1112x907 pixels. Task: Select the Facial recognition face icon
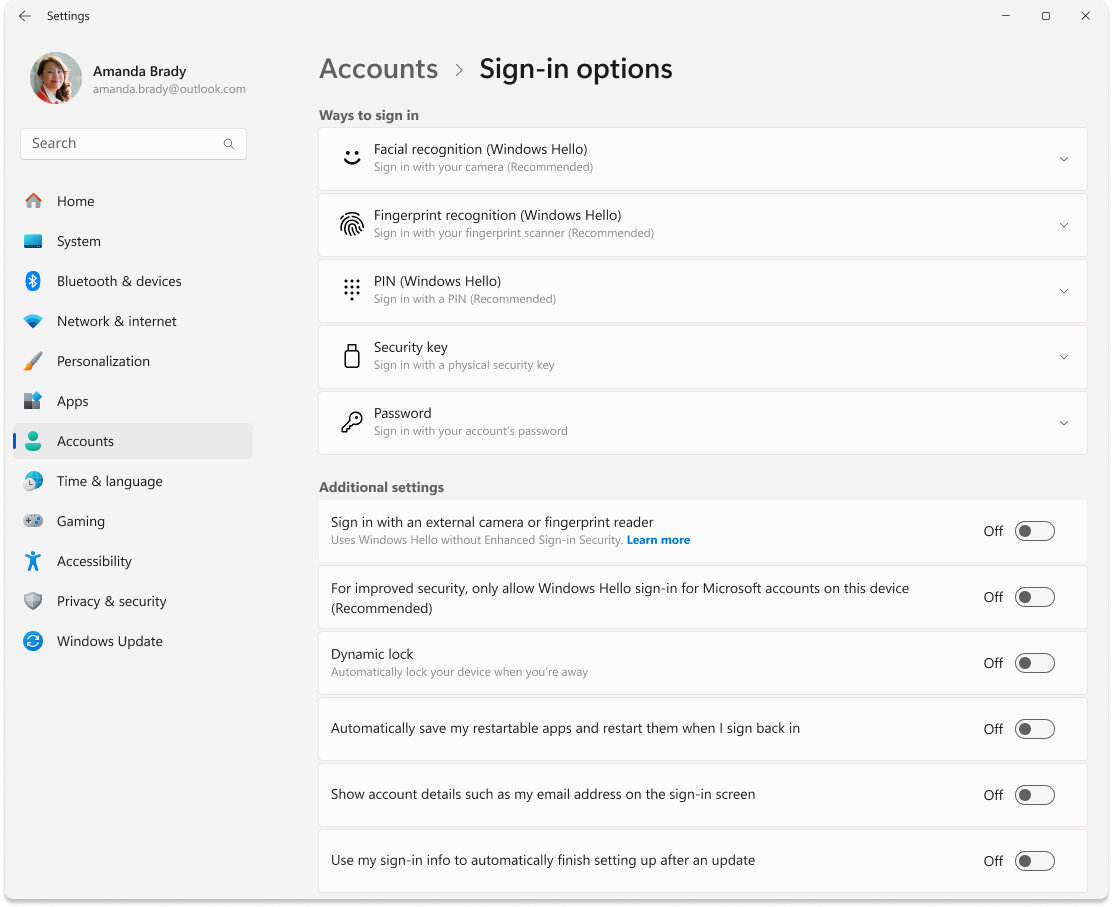(x=351, y=157)
